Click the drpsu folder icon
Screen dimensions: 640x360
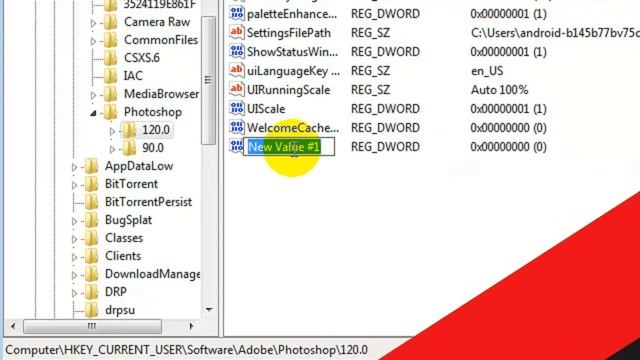coord(91,310)
